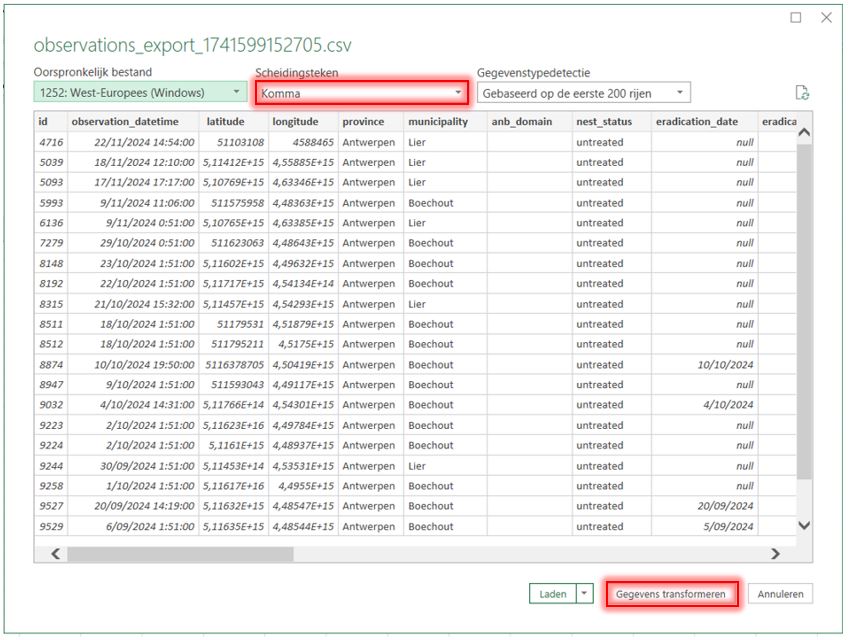Screen dimensions: 850x640
Task: Select the id column header
Action: point(41,121)
